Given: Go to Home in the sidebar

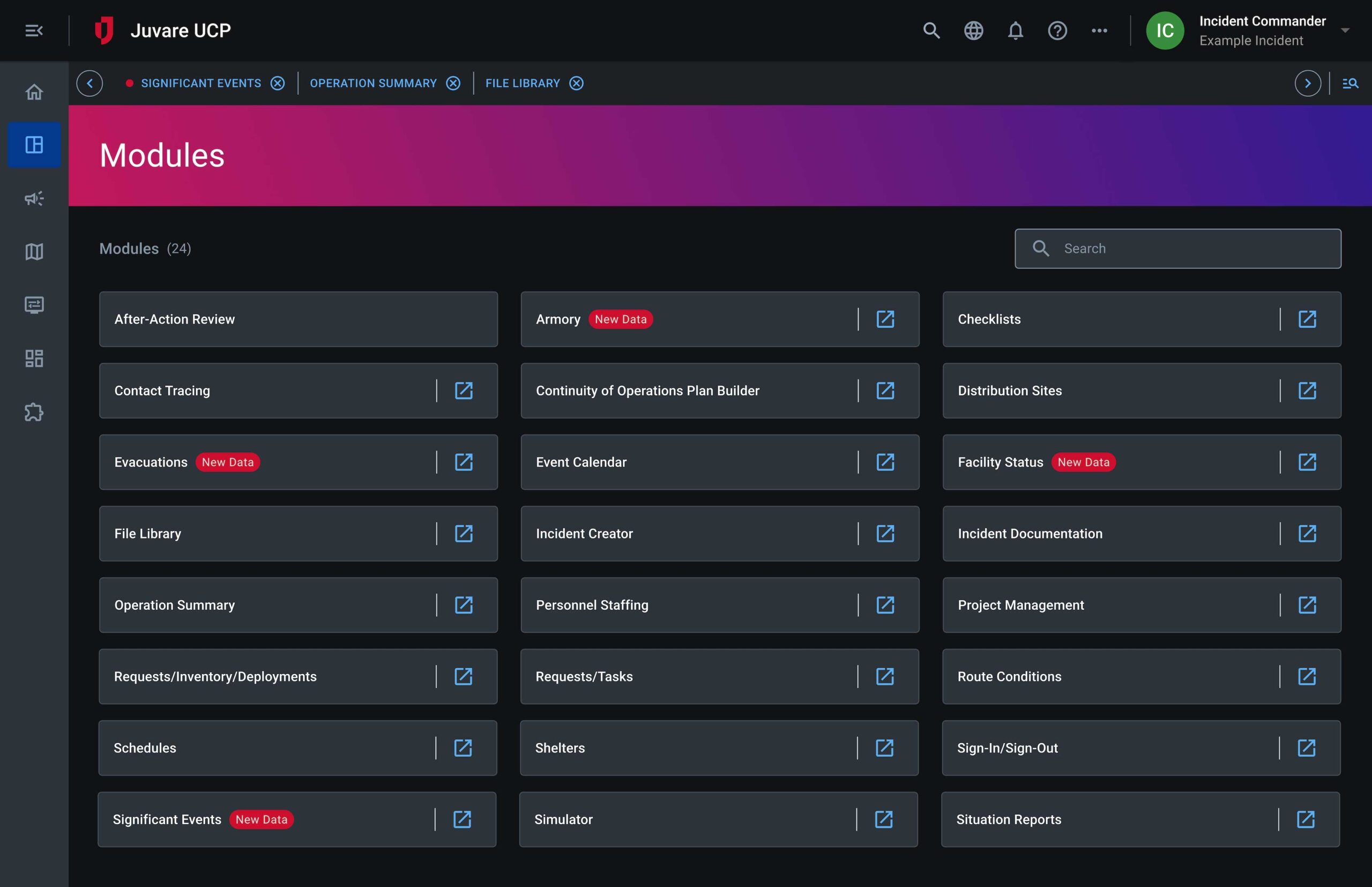Looking at the screenshot, I should (x=34, y=92).
